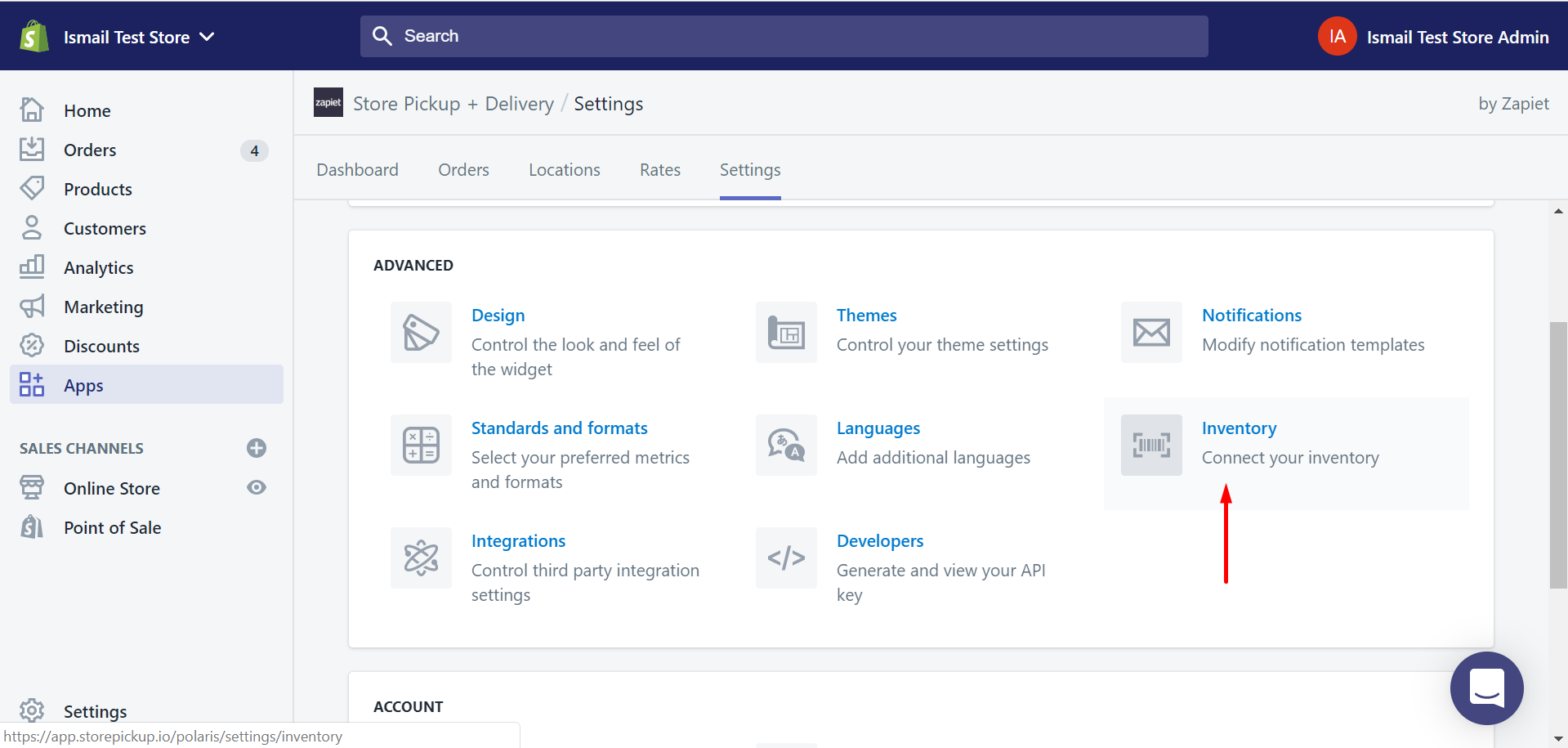Click the search magnifier icon
Viewport: 1568px width, 748px height.
[x=382, y=36]
